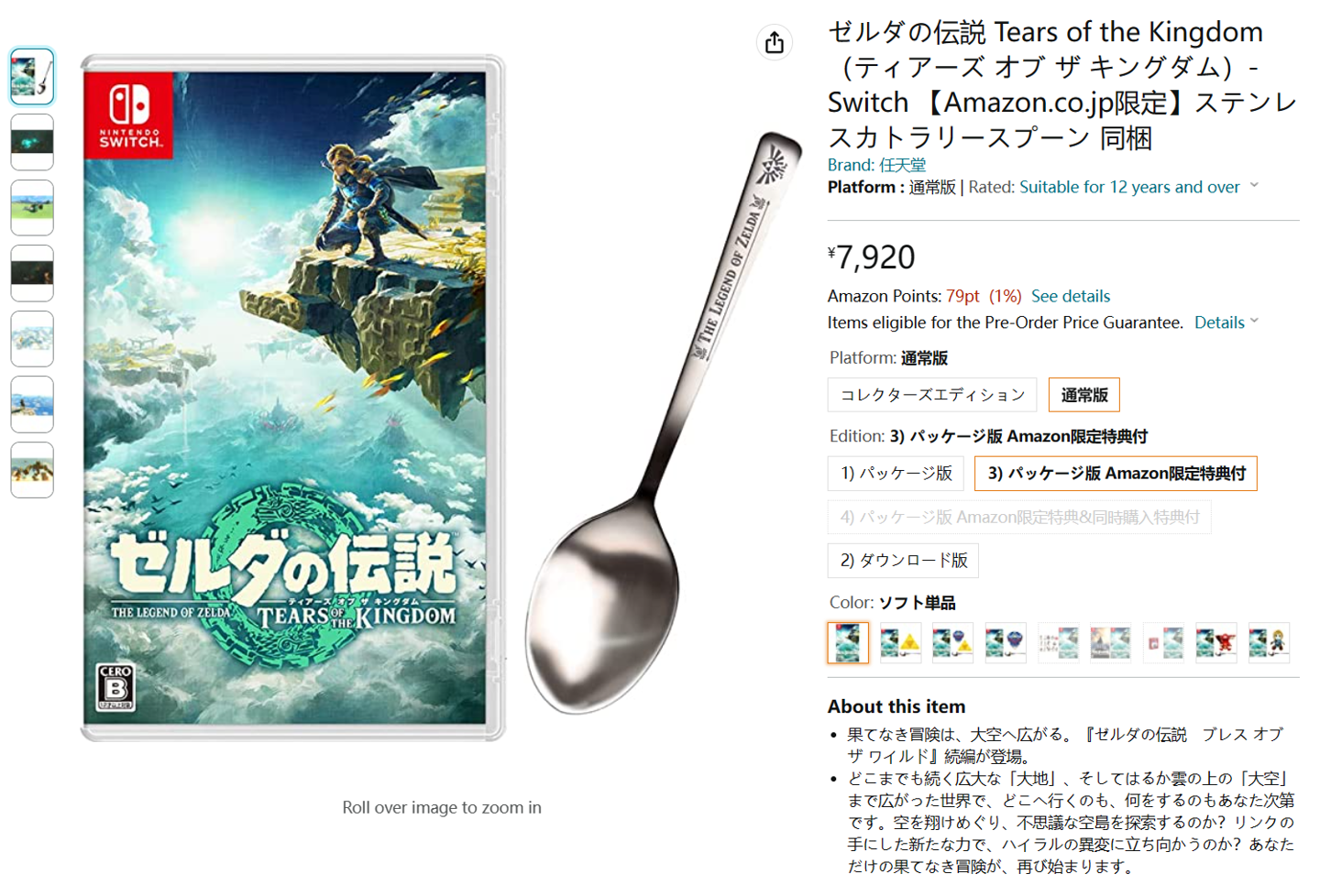Choose the color variant with red figure bundle
This screenshot has width=1320, height=896.
tap(1216, 643)
